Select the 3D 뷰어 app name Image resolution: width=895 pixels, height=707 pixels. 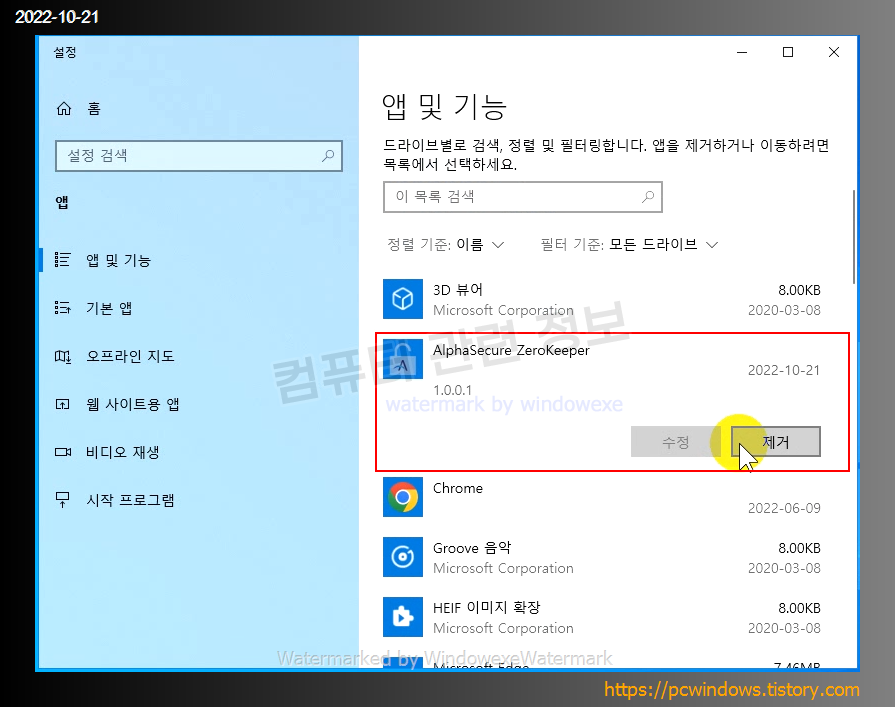pos(458,290)
